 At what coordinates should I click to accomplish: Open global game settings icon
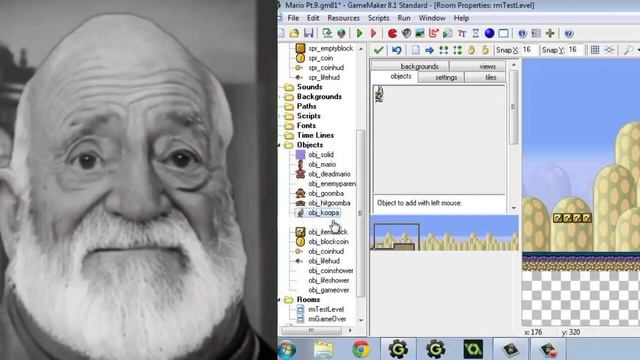point(536,33)
